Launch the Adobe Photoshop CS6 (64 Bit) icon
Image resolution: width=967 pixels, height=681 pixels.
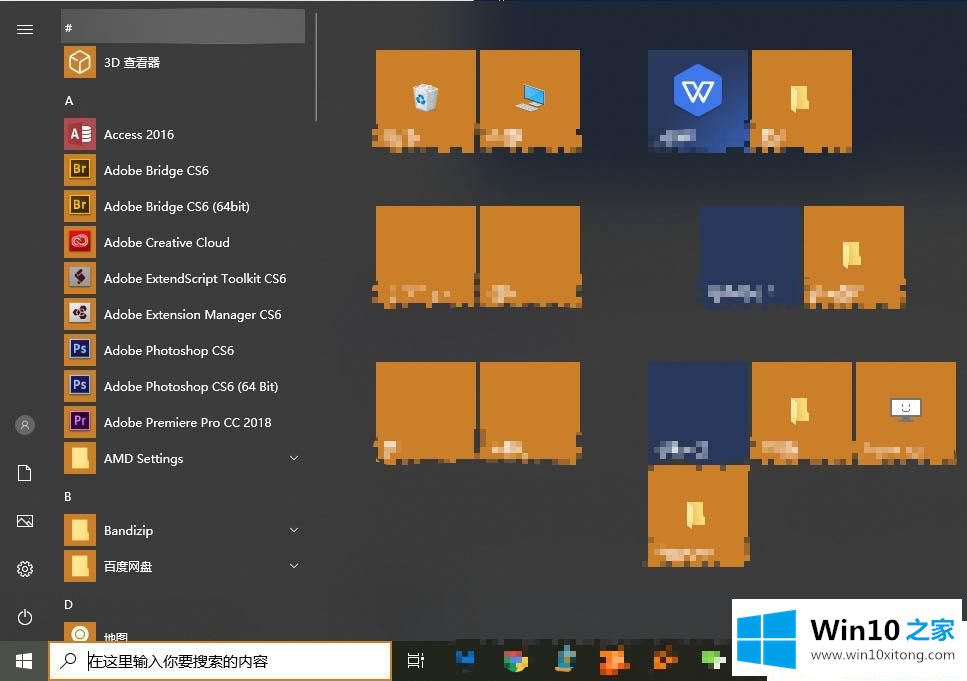click(x=80, y=386)
